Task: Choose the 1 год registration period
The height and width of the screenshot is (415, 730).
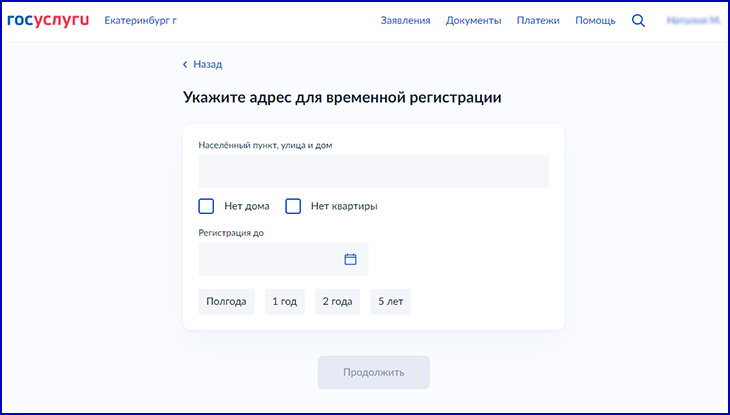Action: (284, 301)
